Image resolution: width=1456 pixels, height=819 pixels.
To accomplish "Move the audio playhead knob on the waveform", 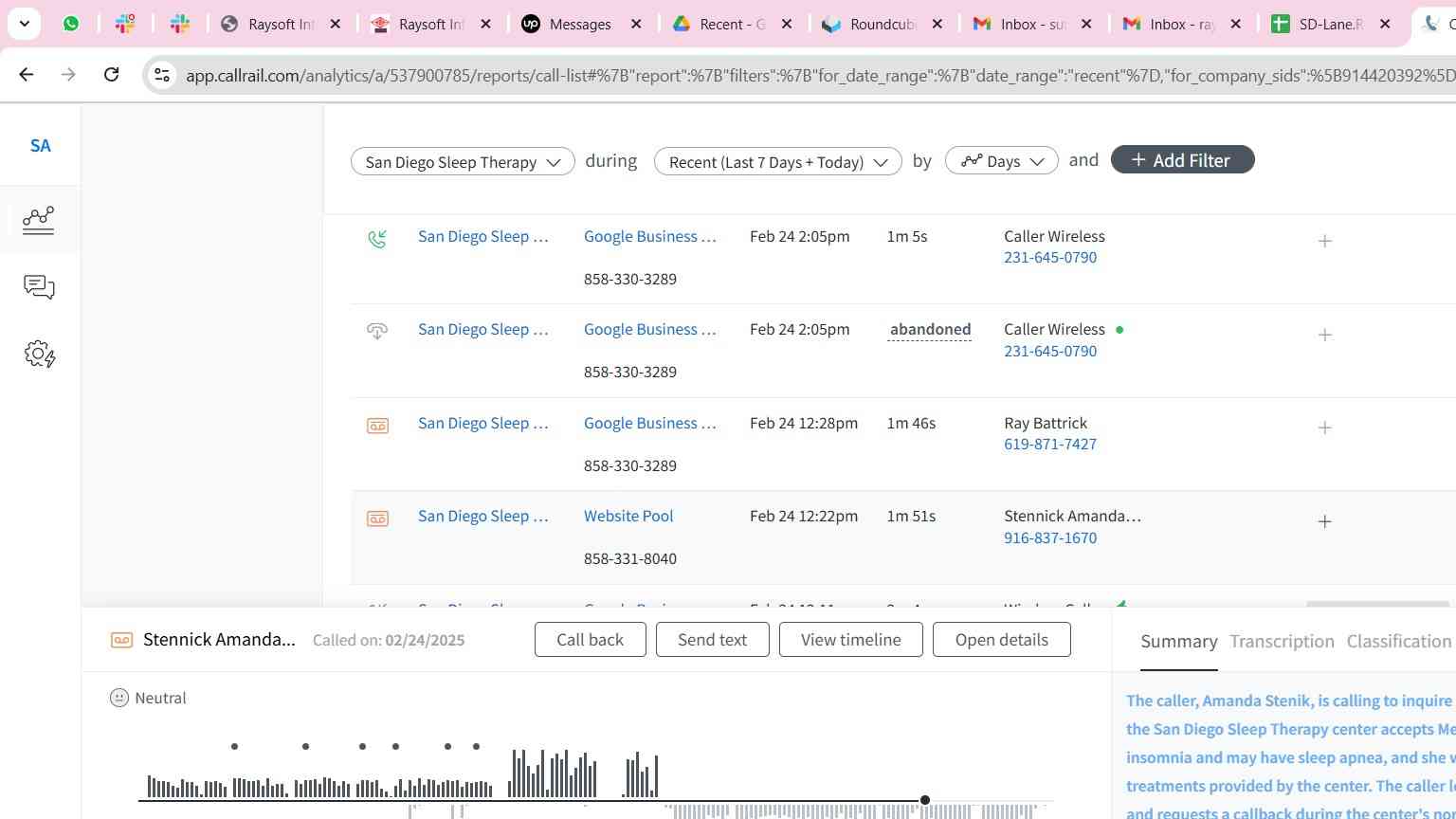I will pyautogui.click(x=925, y=801).
